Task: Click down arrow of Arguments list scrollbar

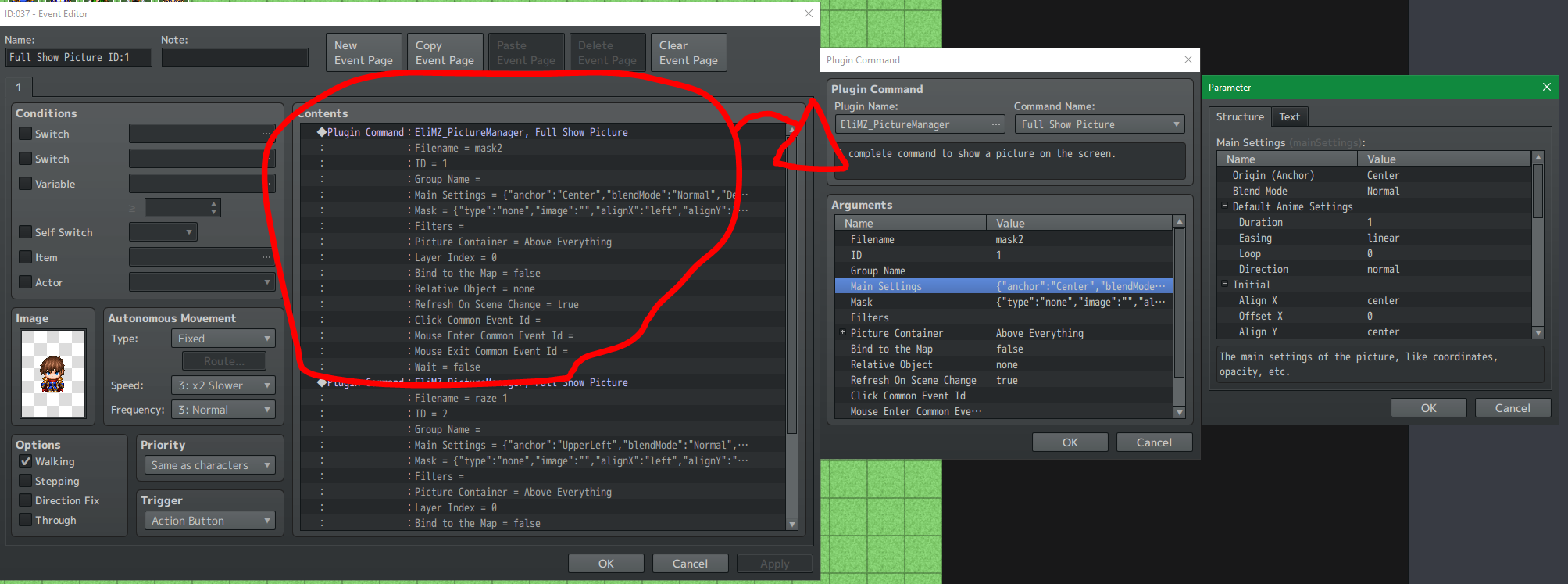Action: [1180, 412]
